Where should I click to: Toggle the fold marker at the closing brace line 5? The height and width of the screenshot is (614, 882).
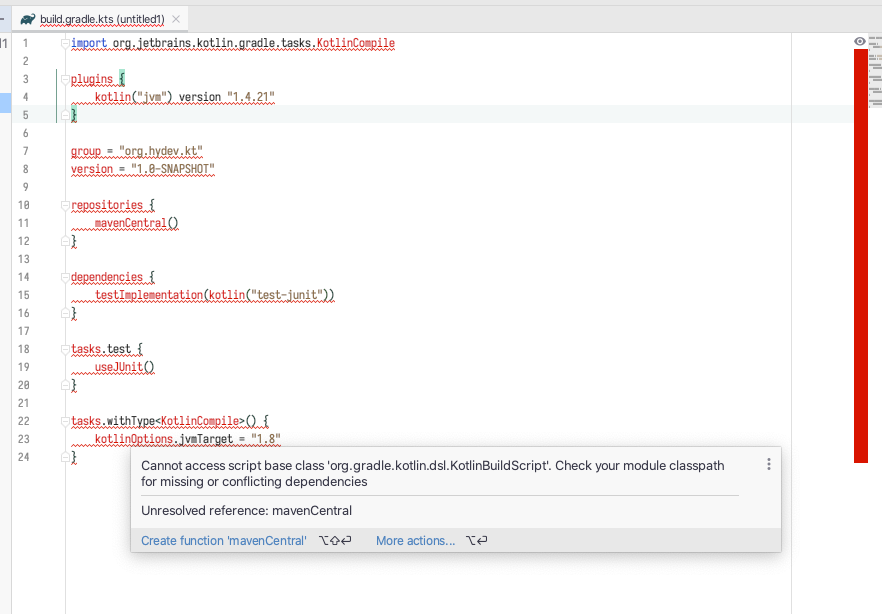(x=63, y=114)
